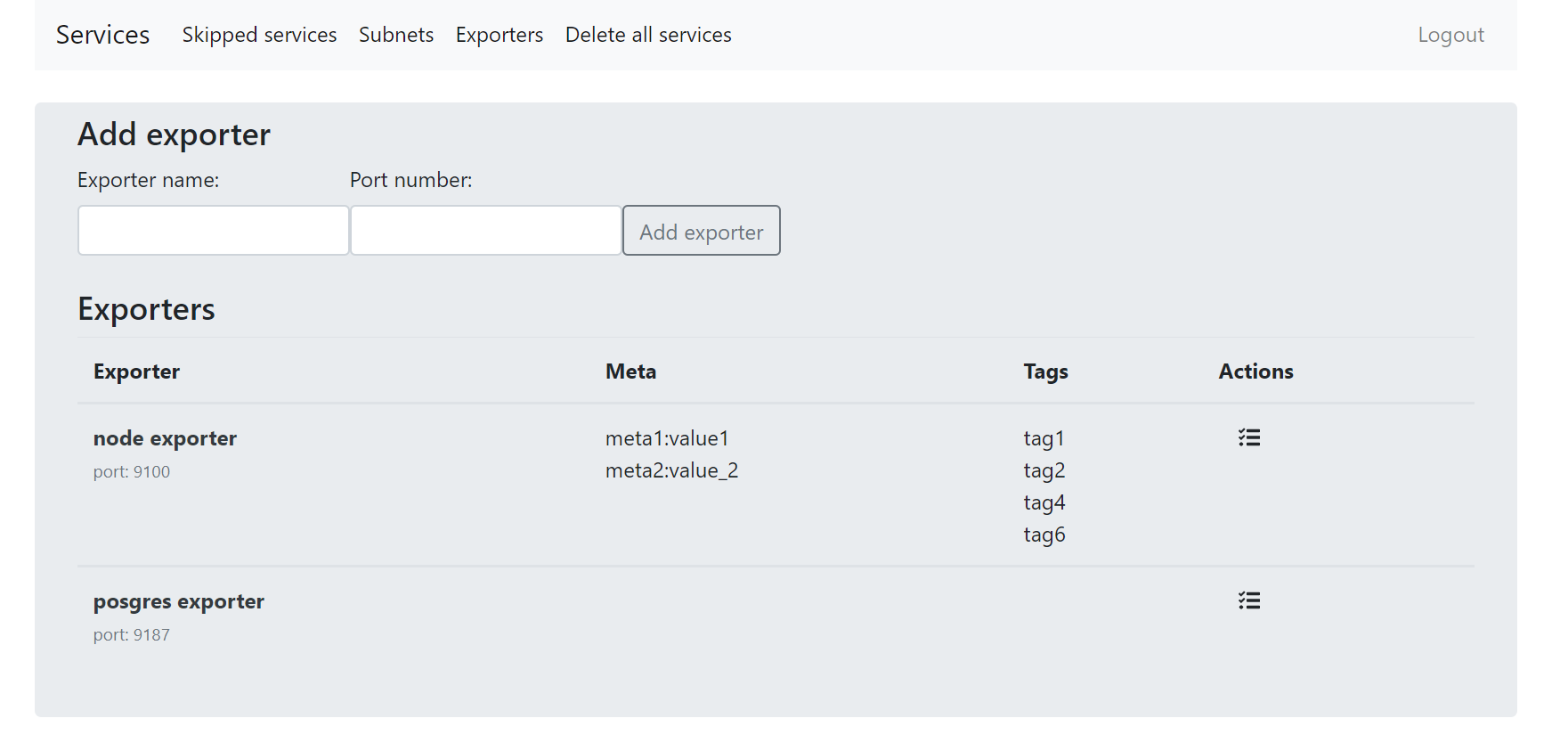Click tag4 entry
Screen dimensions: 1568x751
[1044, 503]
